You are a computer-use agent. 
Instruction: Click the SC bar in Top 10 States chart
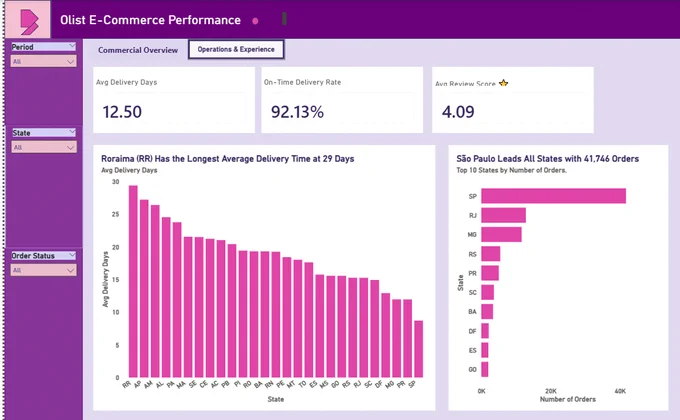(x=487, y=292)
